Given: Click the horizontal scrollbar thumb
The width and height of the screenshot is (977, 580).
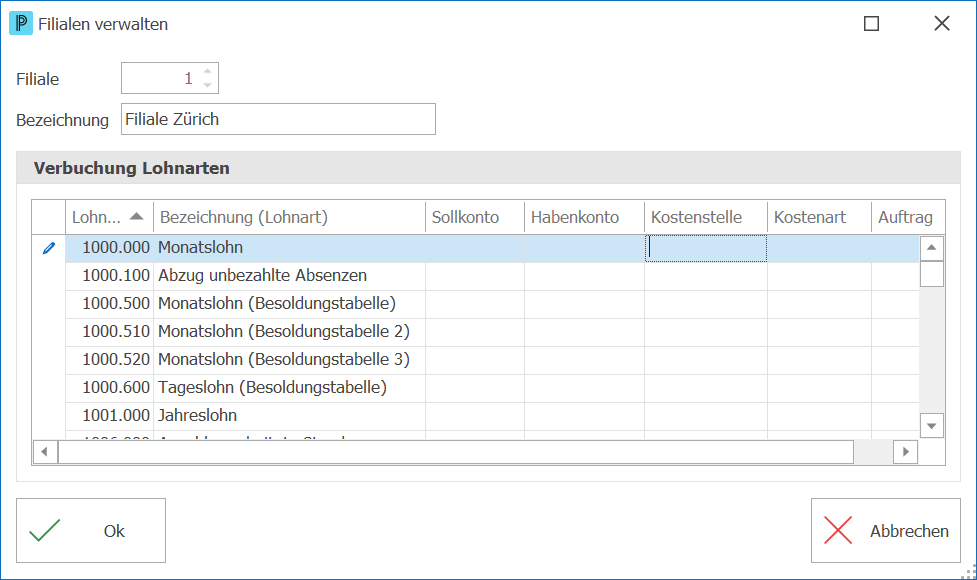Looking at the screenshot, I should (455, 452).
